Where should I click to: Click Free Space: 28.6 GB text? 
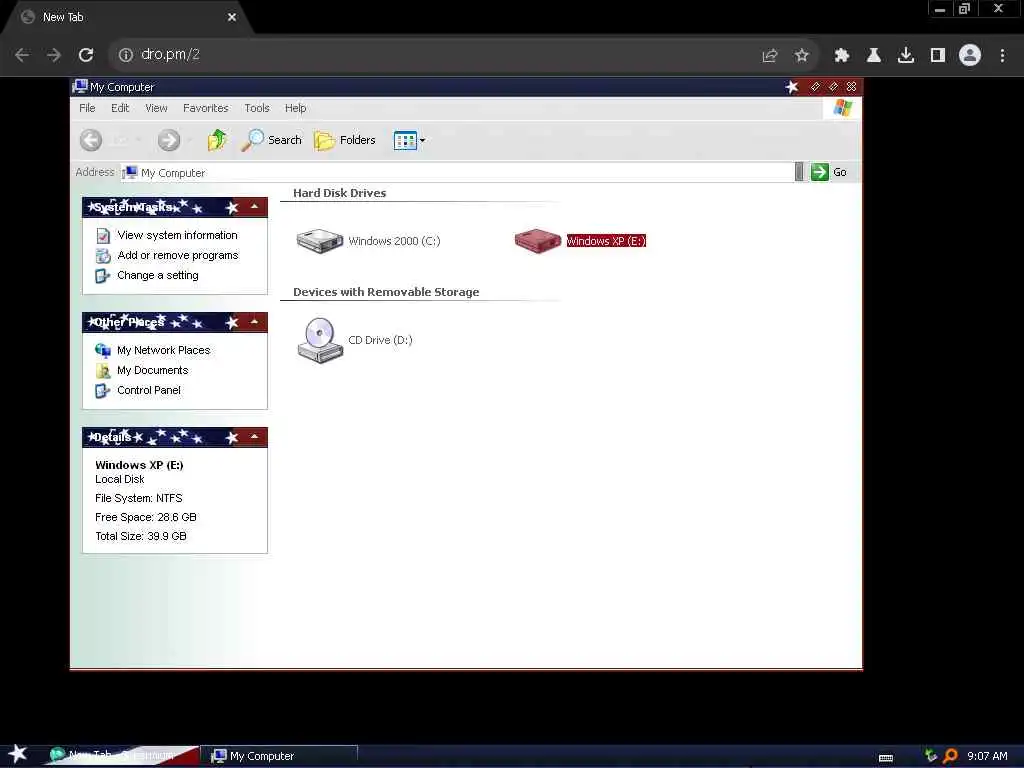tap(146, 517)
